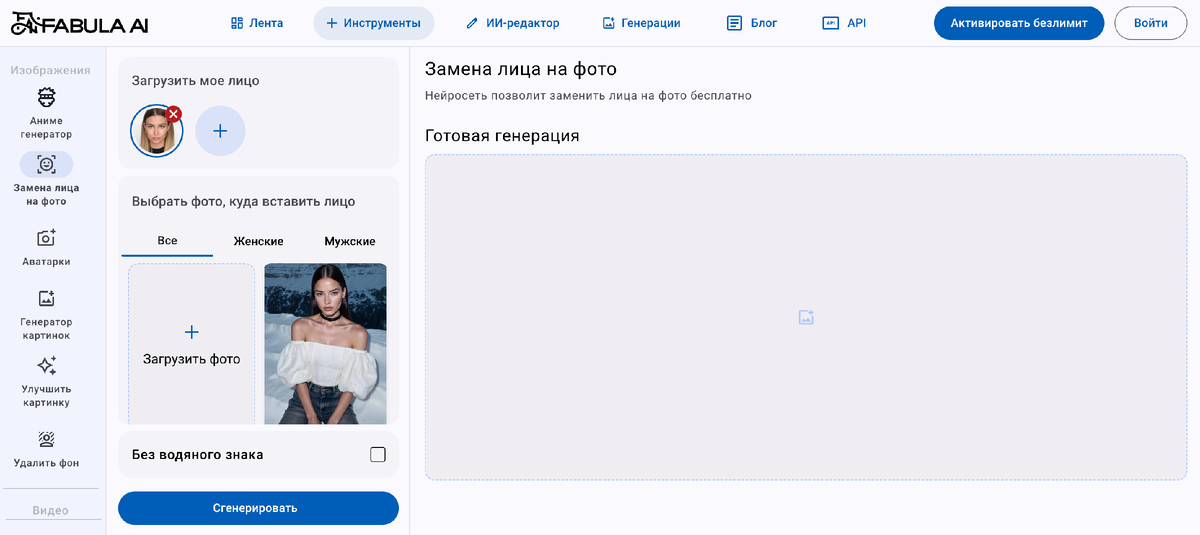Open the Fabula AI logo home link
Image resolution: width=1200 pixels, height=535 pixels.
pos(79,23)
